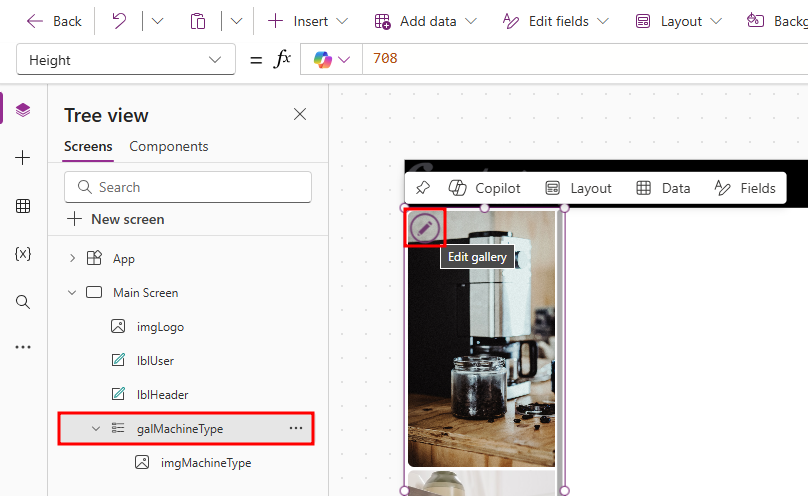Open Tree view layers icon in sidebar

click(23, 110)
